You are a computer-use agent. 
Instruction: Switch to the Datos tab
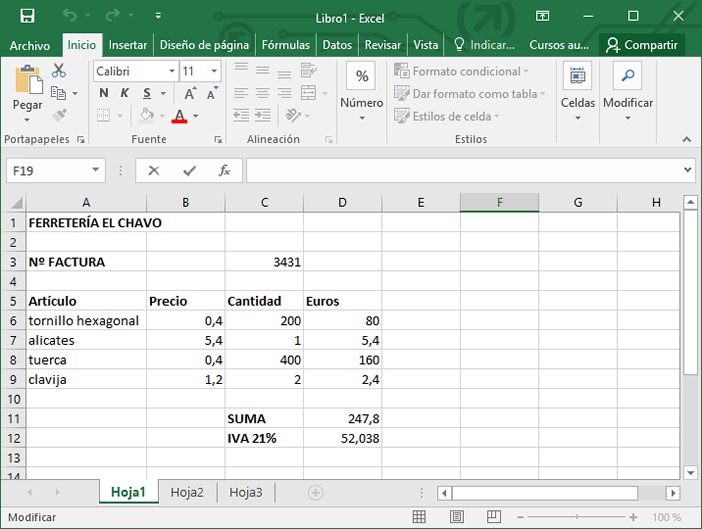pyautogui.click(x=337, y=45)
